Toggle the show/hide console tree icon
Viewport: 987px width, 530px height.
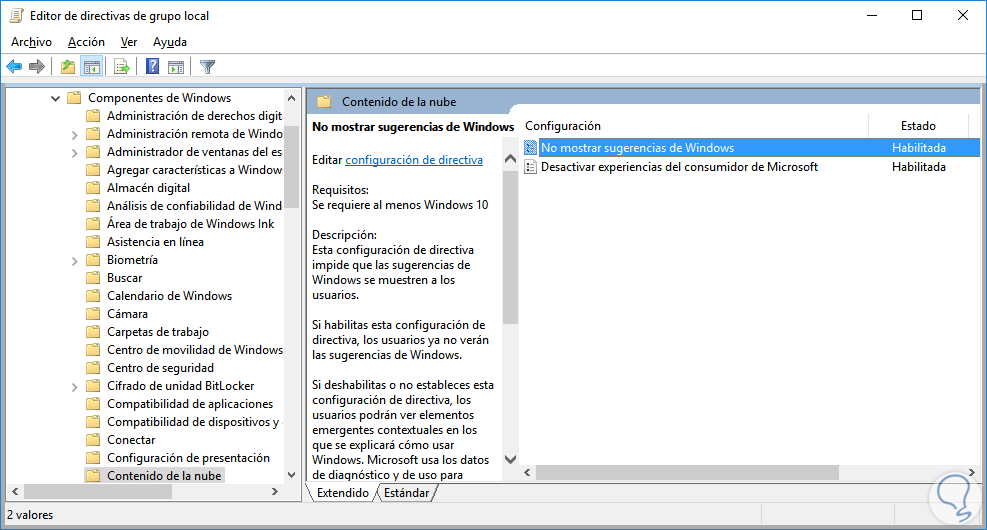pos(91,66)
